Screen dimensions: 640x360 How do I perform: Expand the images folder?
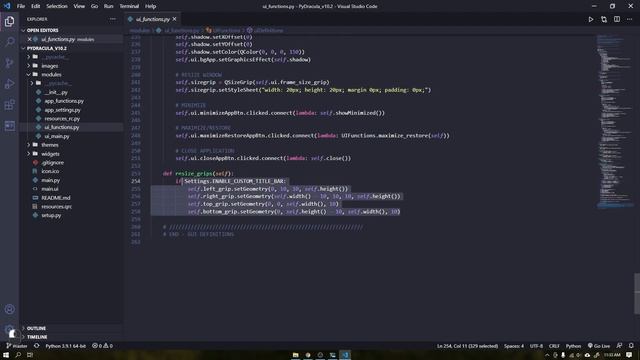point(49,66)
